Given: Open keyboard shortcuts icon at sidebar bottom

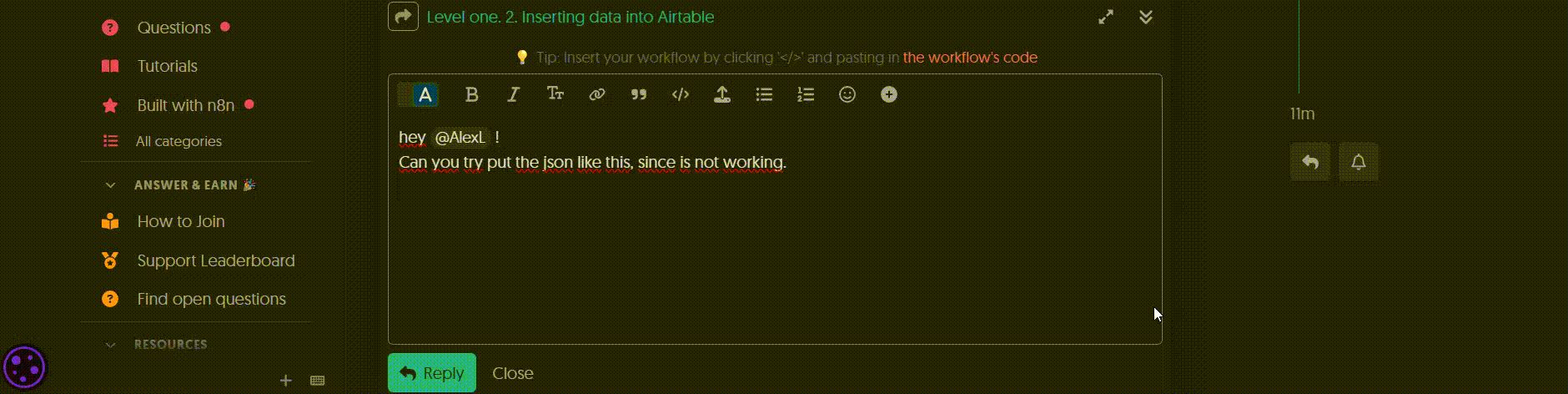Looking at the screenshot, I should click(317, 381).
